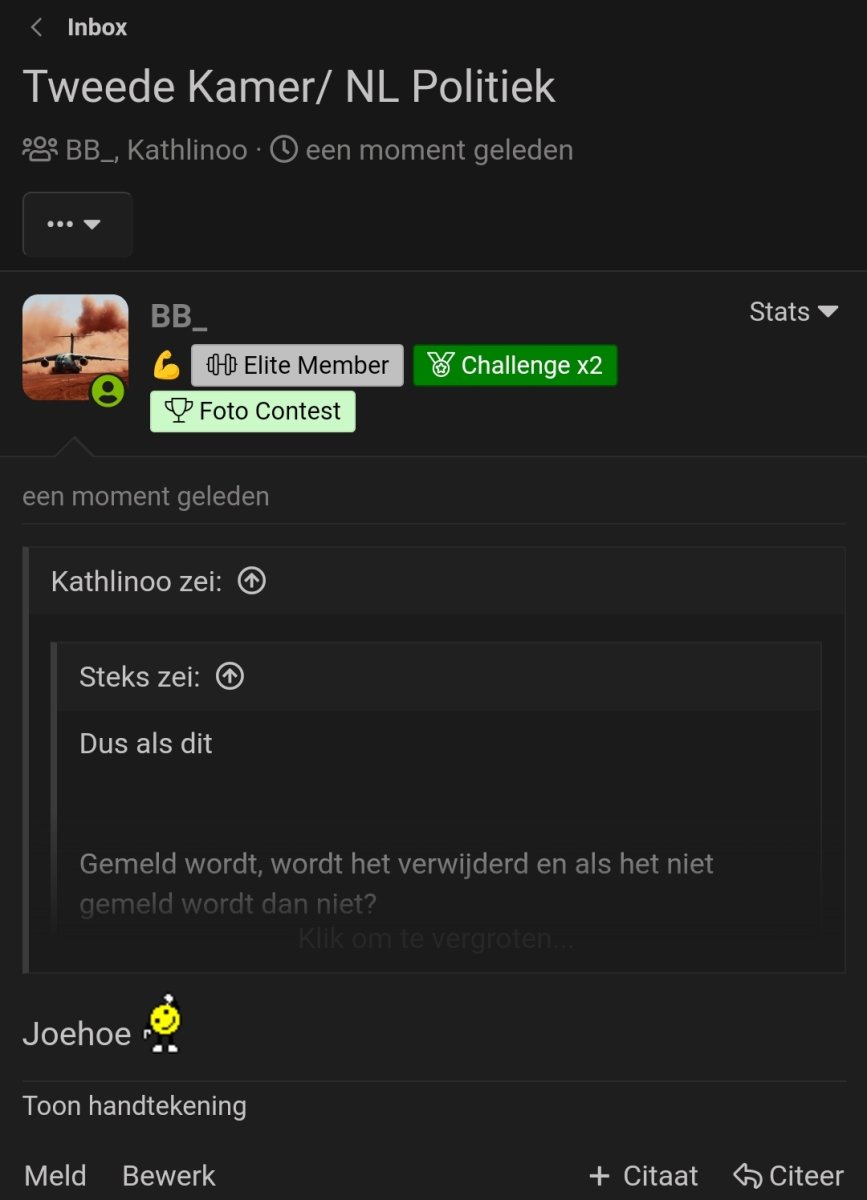Expand the Stats dropdown

pyautogui.click(x=794, y=312)
